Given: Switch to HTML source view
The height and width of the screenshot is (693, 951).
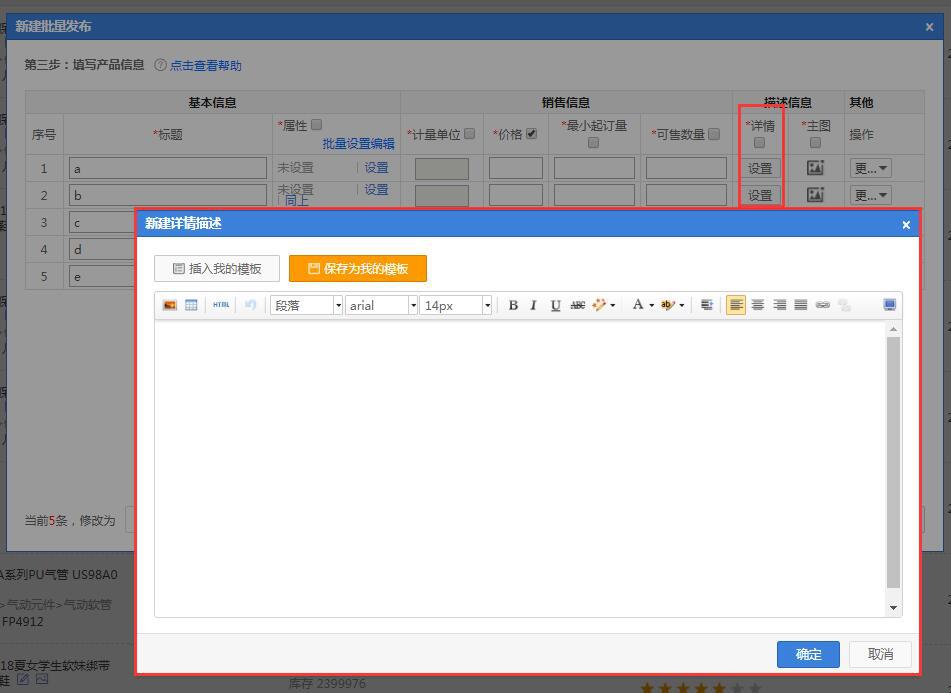Looking at the screenshot, I should (221, 305).
